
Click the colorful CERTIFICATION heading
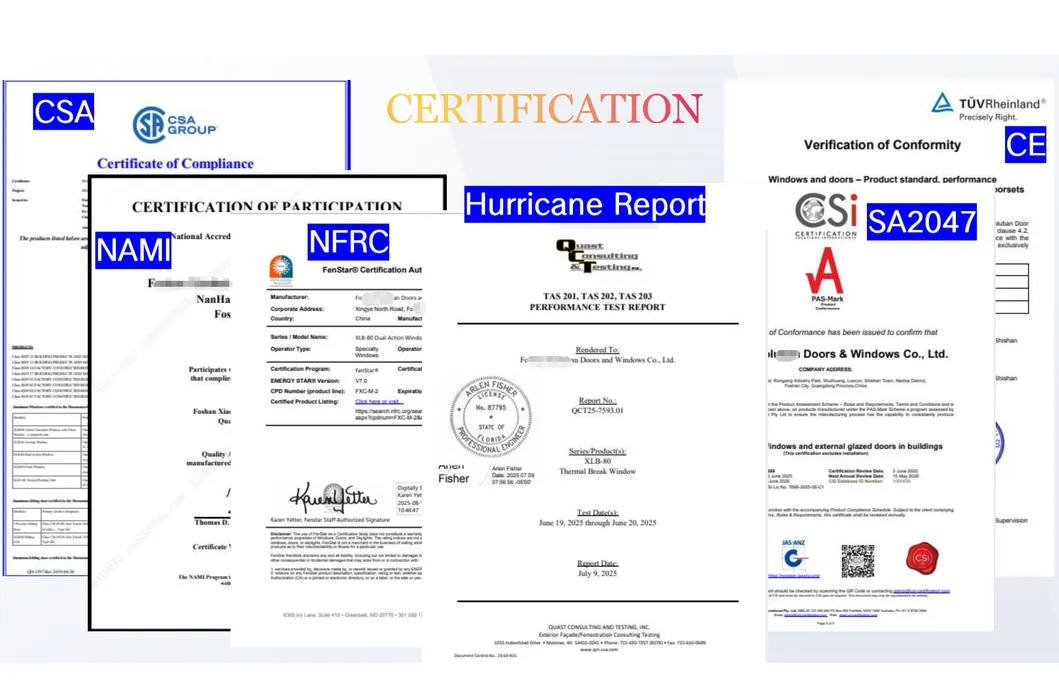pos(544,109)
